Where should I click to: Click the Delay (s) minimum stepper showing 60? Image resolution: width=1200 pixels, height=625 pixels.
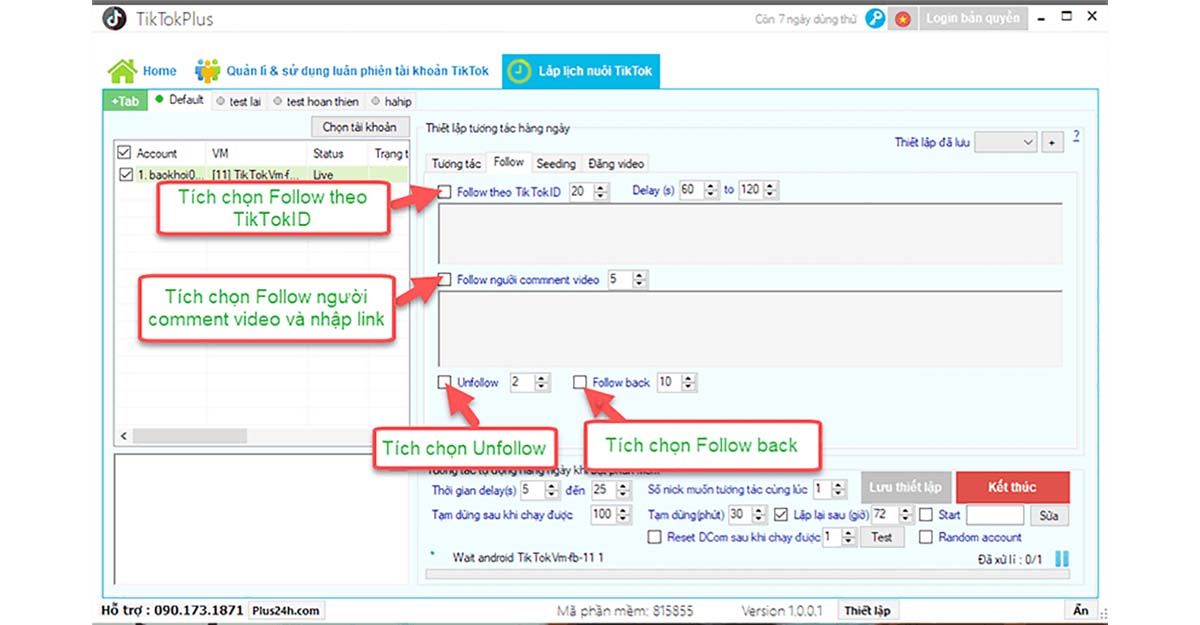(699, 191)
